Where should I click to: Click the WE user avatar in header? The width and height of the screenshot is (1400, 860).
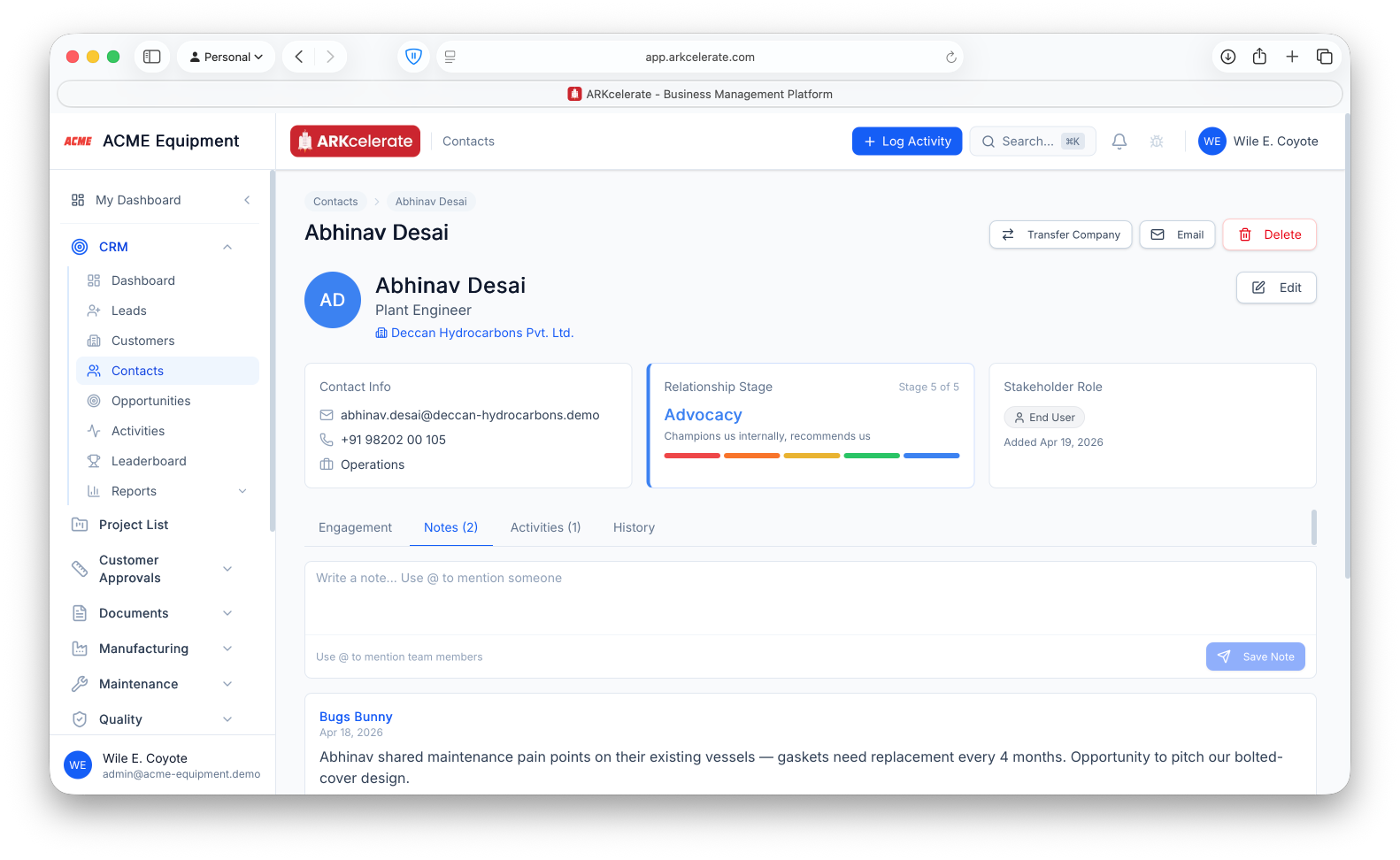tap(1212, 142)
